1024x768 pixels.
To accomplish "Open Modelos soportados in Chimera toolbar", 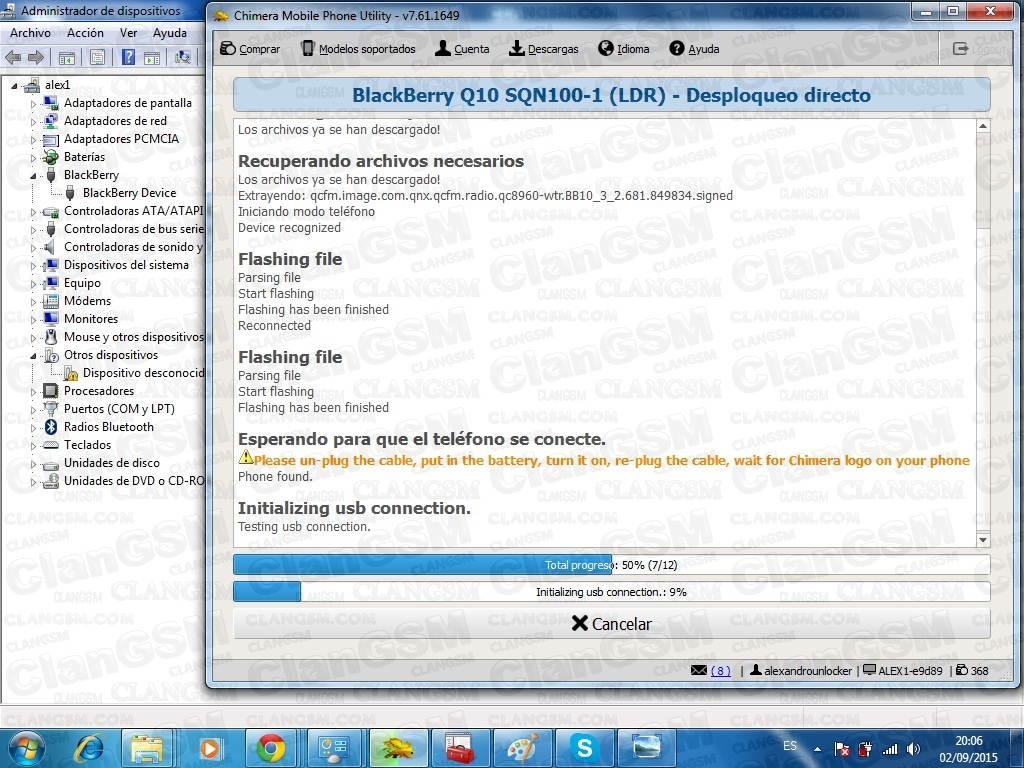I will 358,49.
